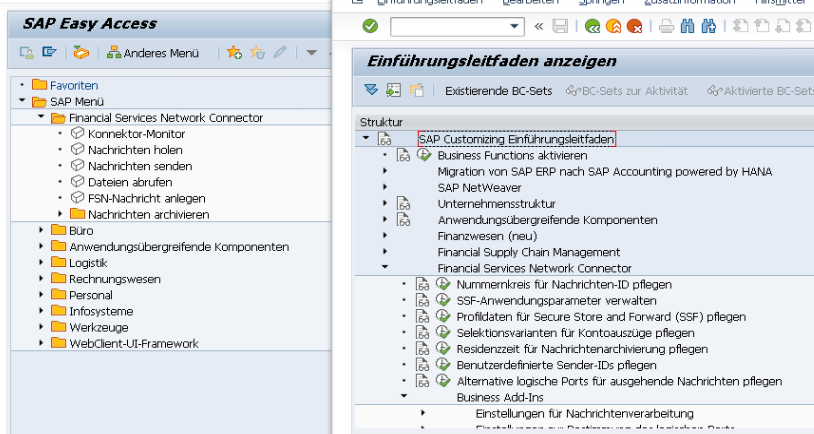Click the Existierende BC-Sets button
The image size is (814, 434).
[x=498, y=91]
